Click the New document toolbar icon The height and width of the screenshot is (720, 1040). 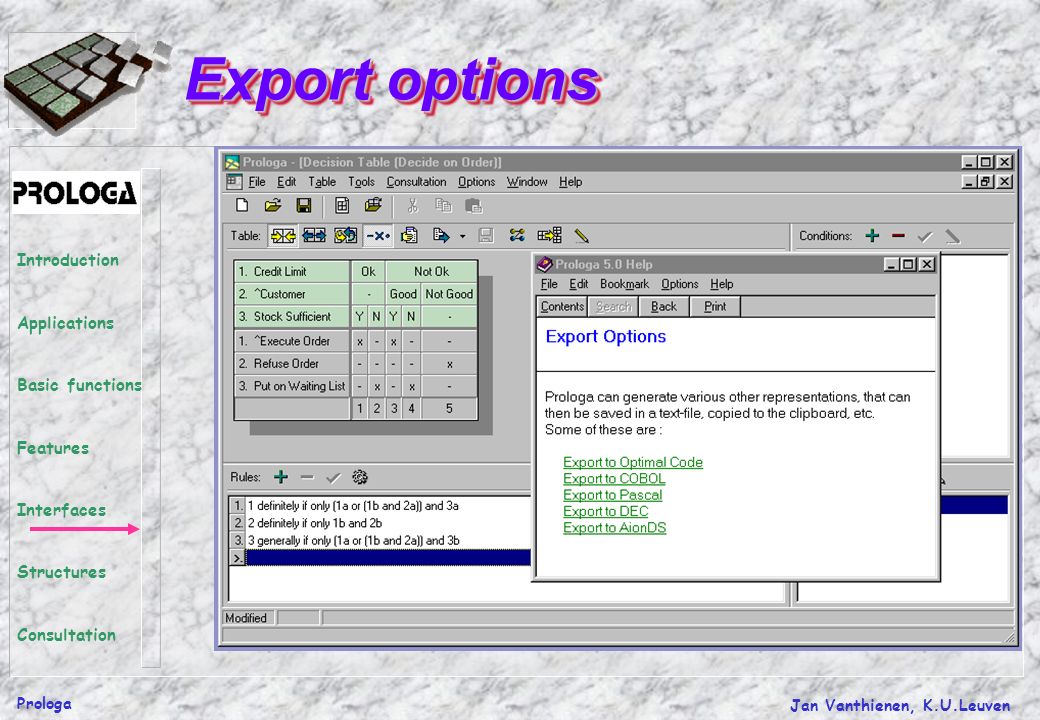pos(242,206)
